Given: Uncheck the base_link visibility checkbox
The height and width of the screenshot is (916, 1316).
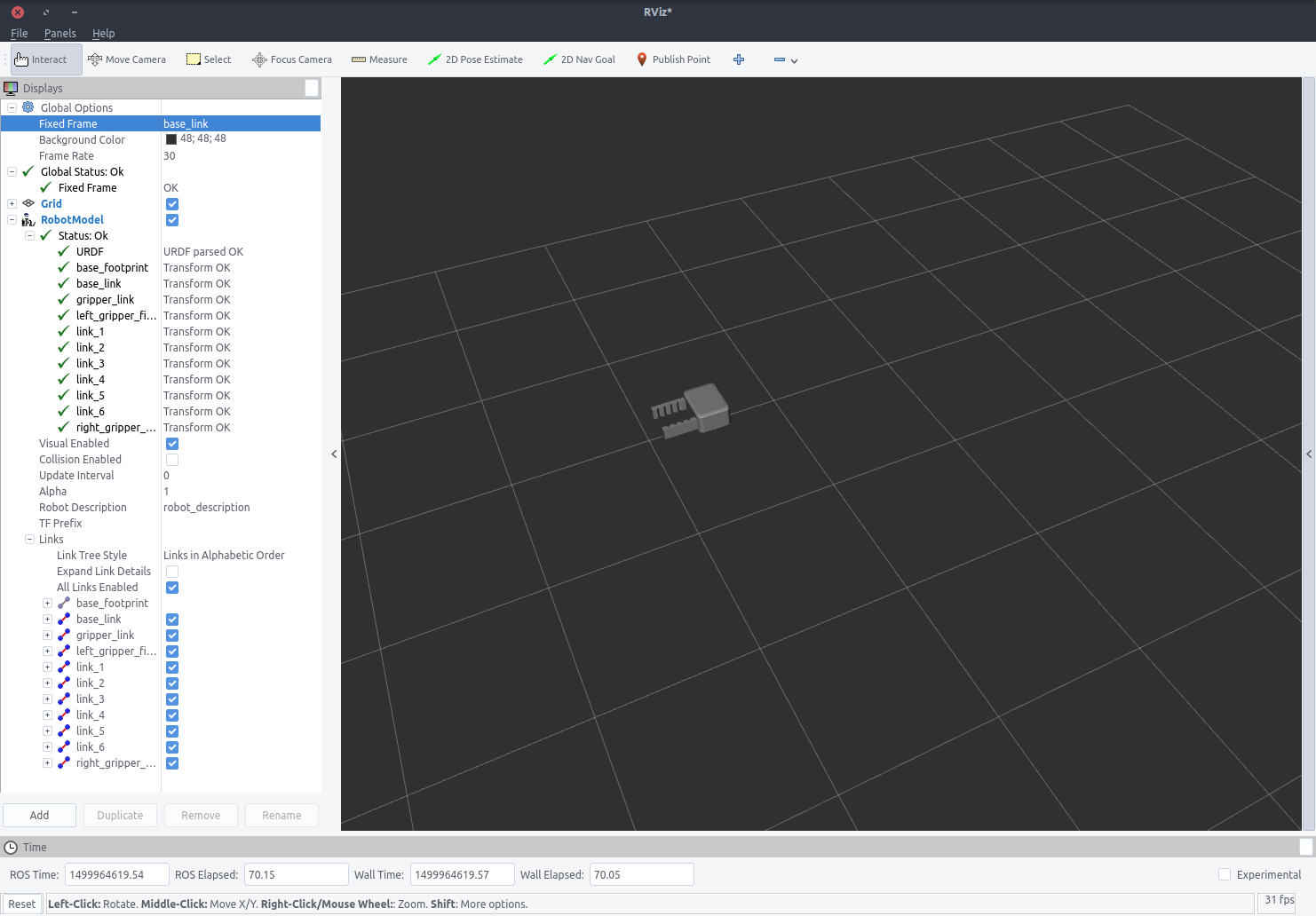Looking at the screenshot, I should tap(172, 620).
